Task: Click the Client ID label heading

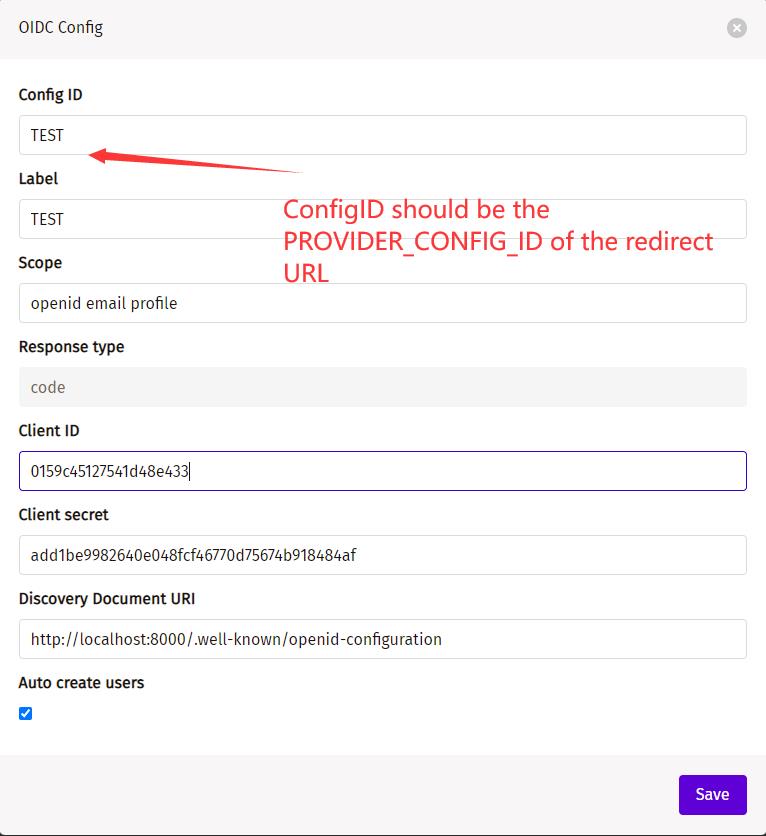Action: (48, 430)
